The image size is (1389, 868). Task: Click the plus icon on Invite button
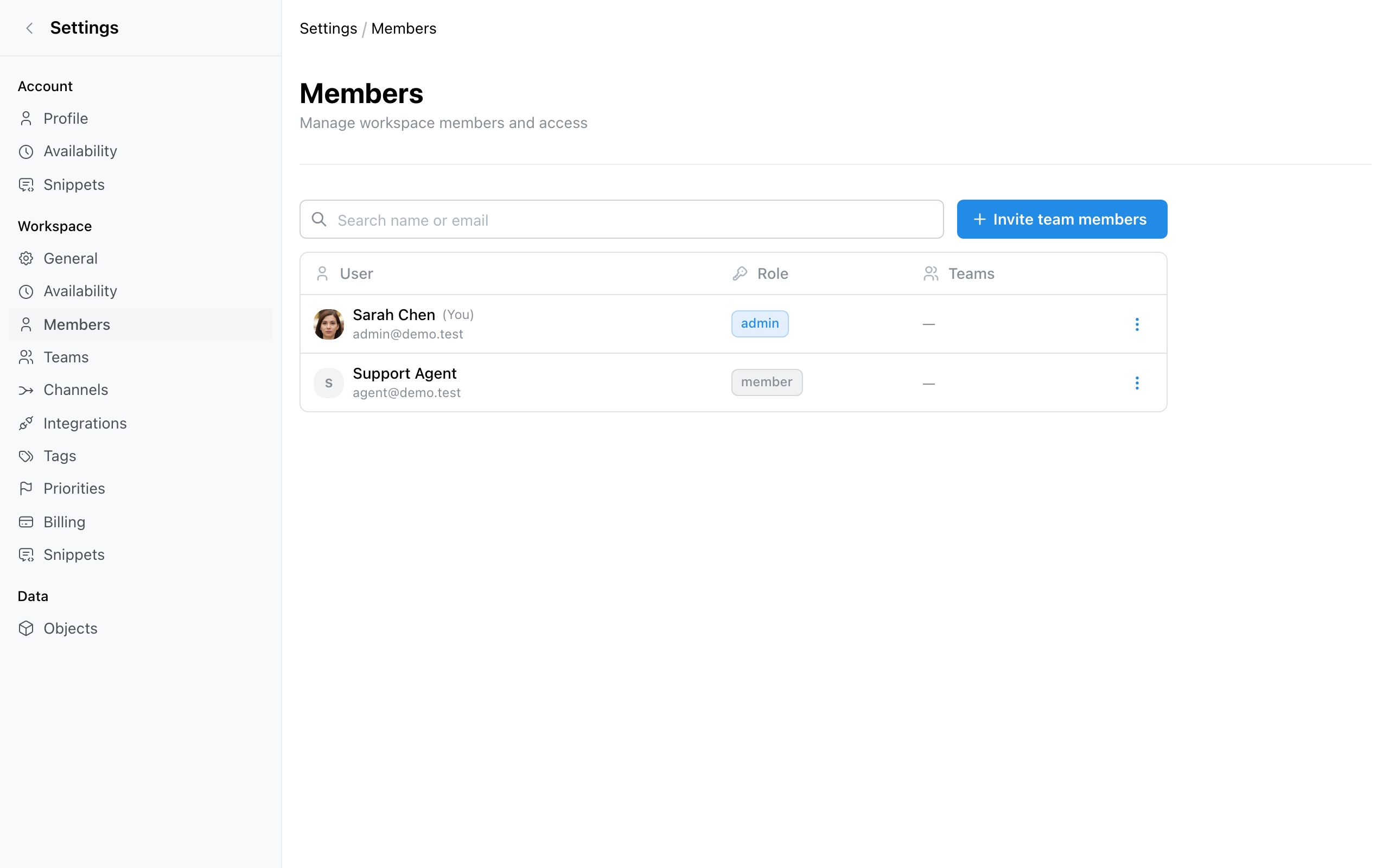980,219
